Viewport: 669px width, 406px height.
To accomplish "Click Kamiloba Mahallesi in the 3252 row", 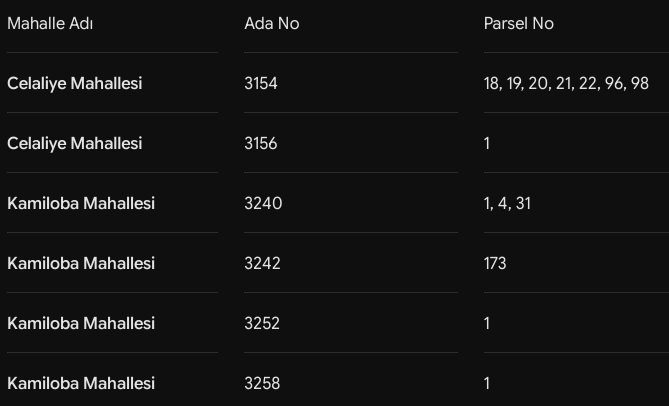I will coord(81,323).
